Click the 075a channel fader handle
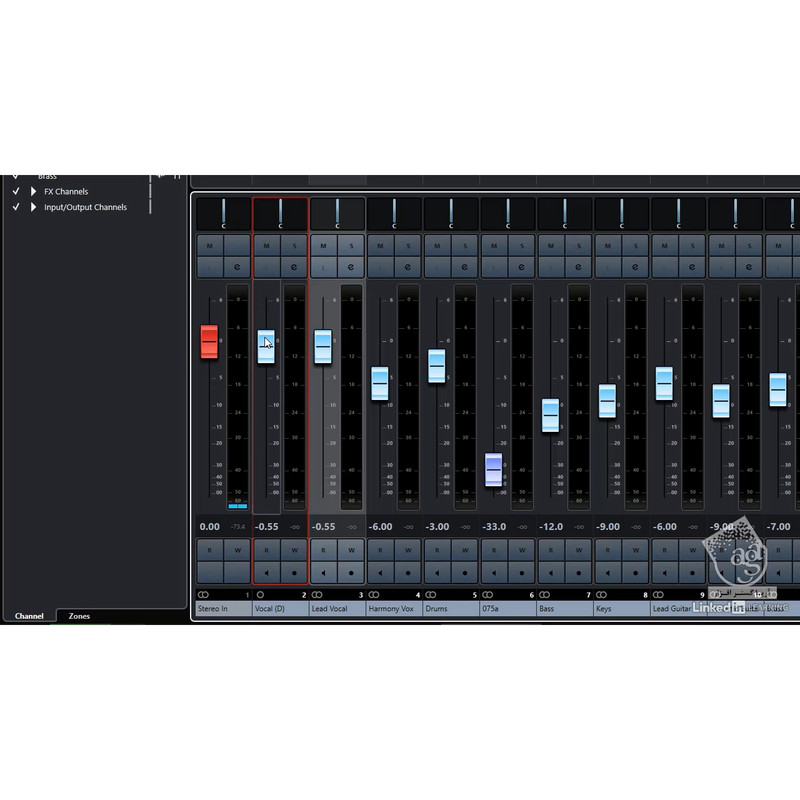 coord(494,468)
